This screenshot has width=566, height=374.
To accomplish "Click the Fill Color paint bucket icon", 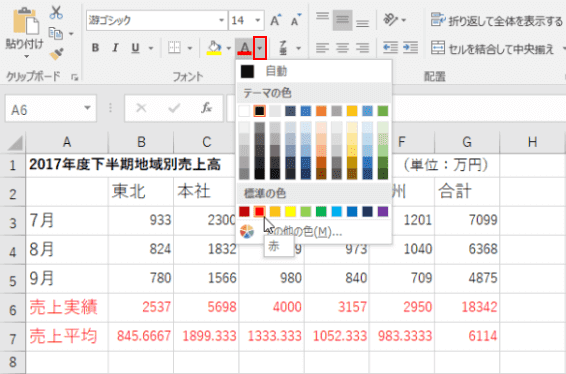I will 214,48.
